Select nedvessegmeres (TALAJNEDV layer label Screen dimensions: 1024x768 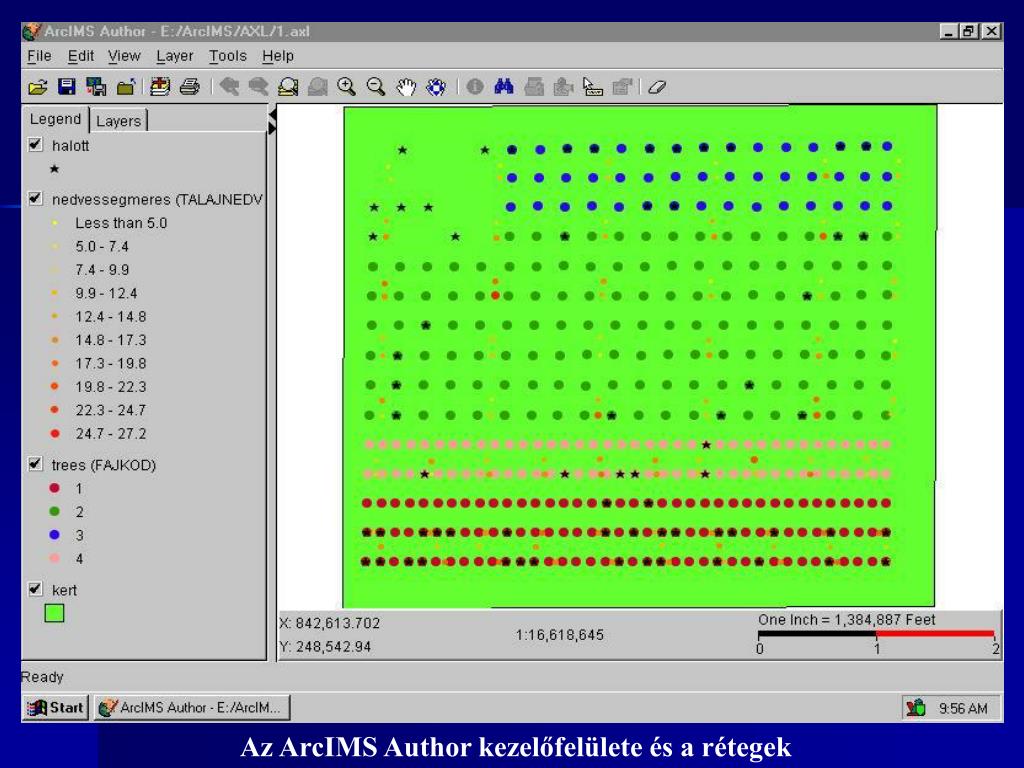[157, 199]
